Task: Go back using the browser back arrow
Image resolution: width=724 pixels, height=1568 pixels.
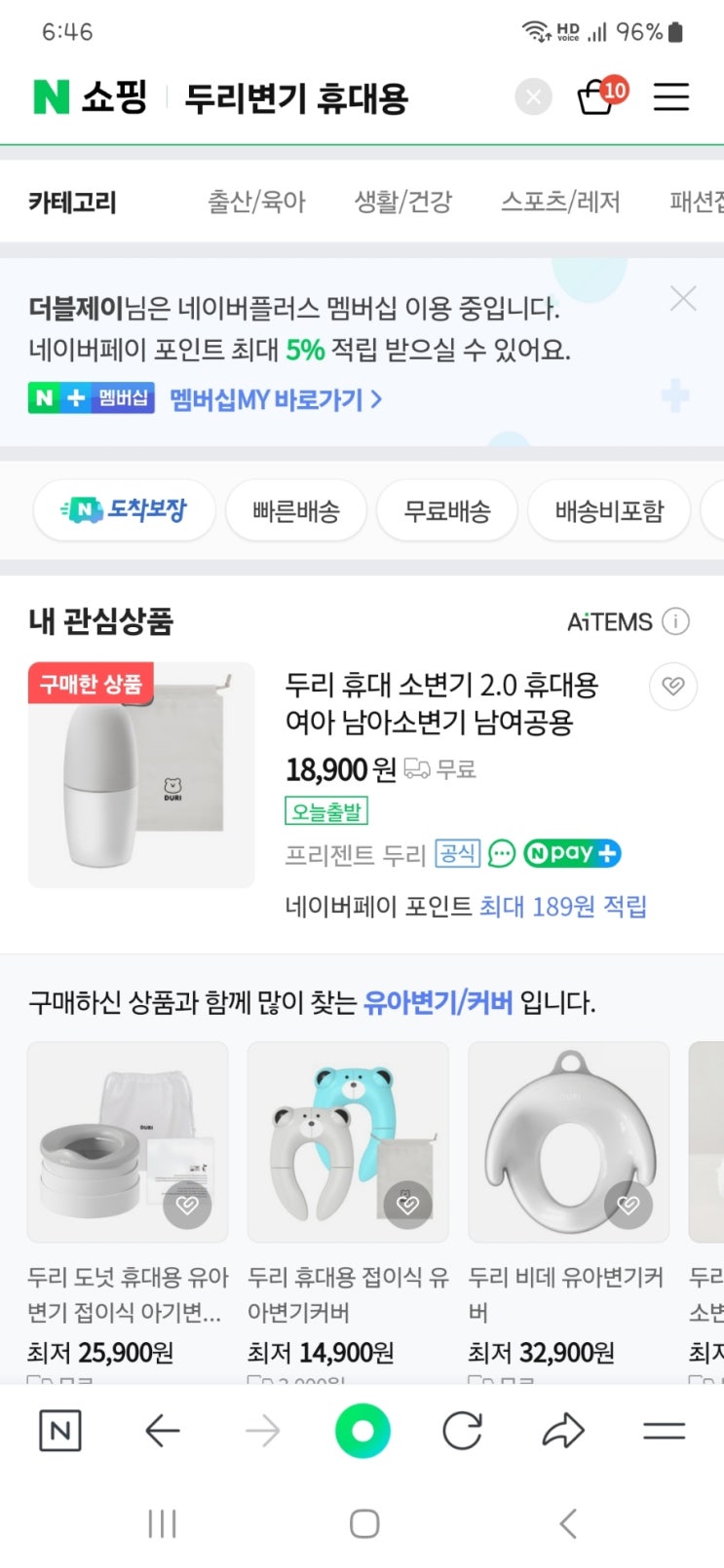Action: pos(162,1431)
